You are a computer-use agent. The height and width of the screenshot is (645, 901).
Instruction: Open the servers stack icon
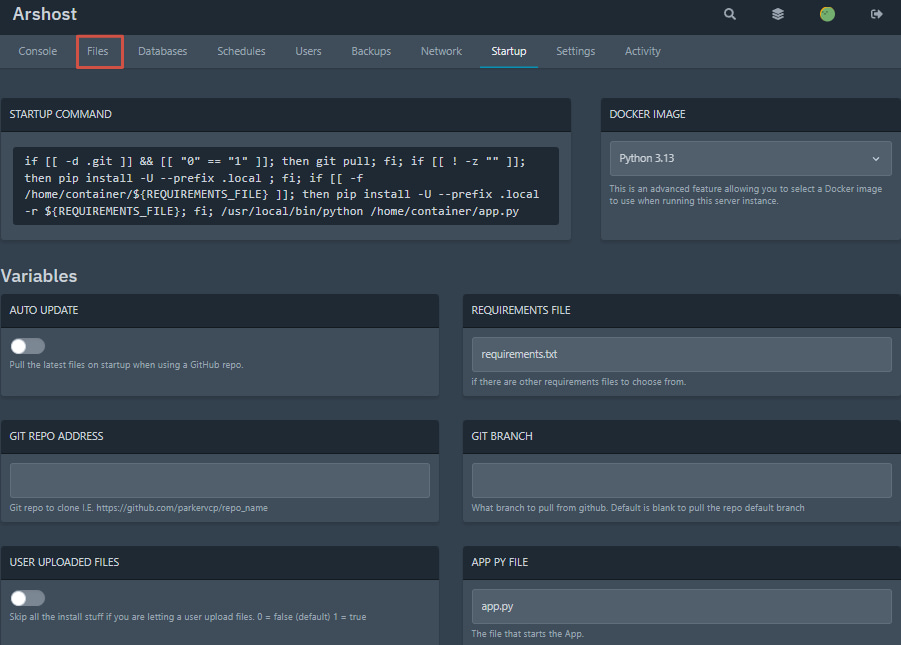[x=777, y=14]
